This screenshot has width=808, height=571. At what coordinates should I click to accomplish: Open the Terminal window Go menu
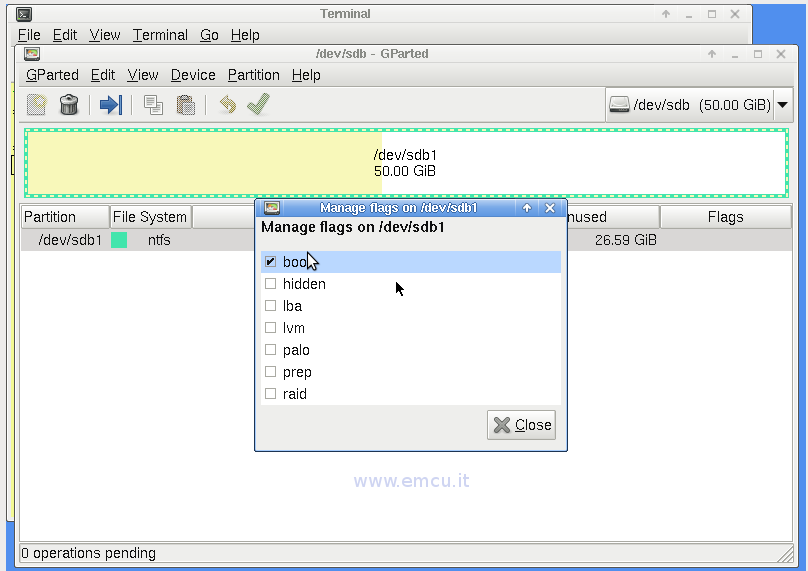click(x=209, y=35)
